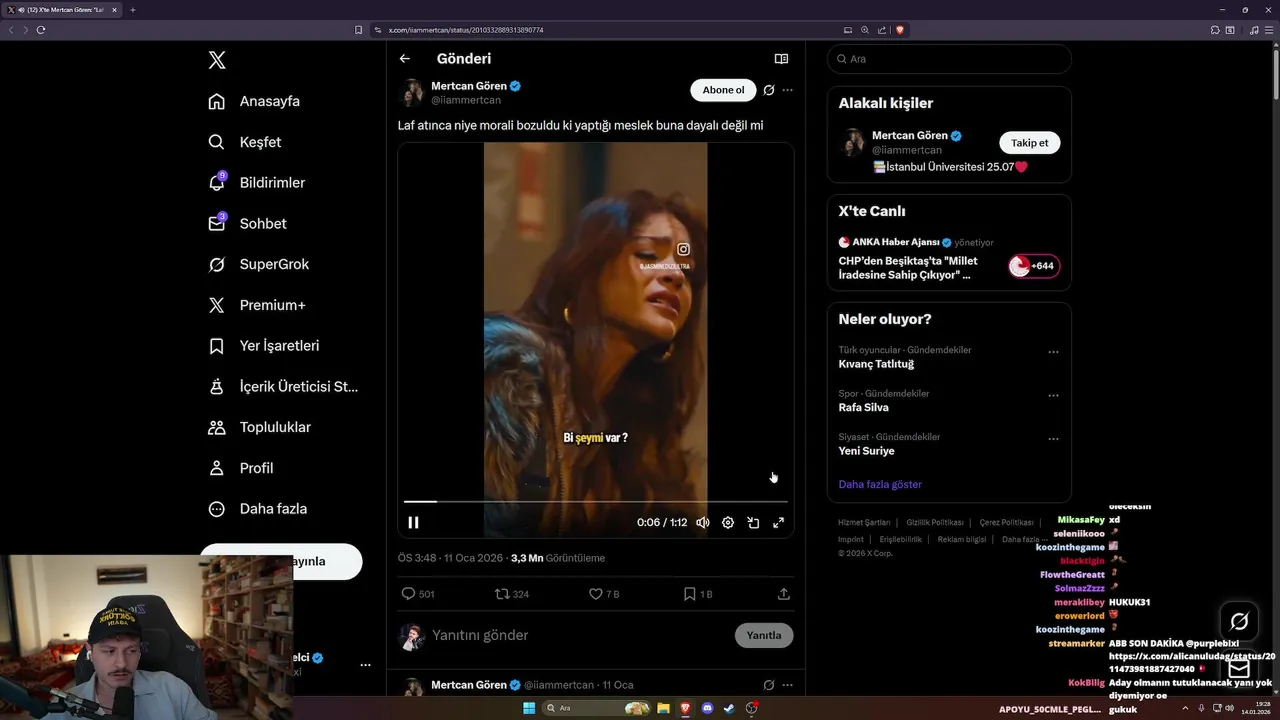The height and width of the screenshot is (720, 1280).
Task: Pause the video
Action: [x=413, y=522]
